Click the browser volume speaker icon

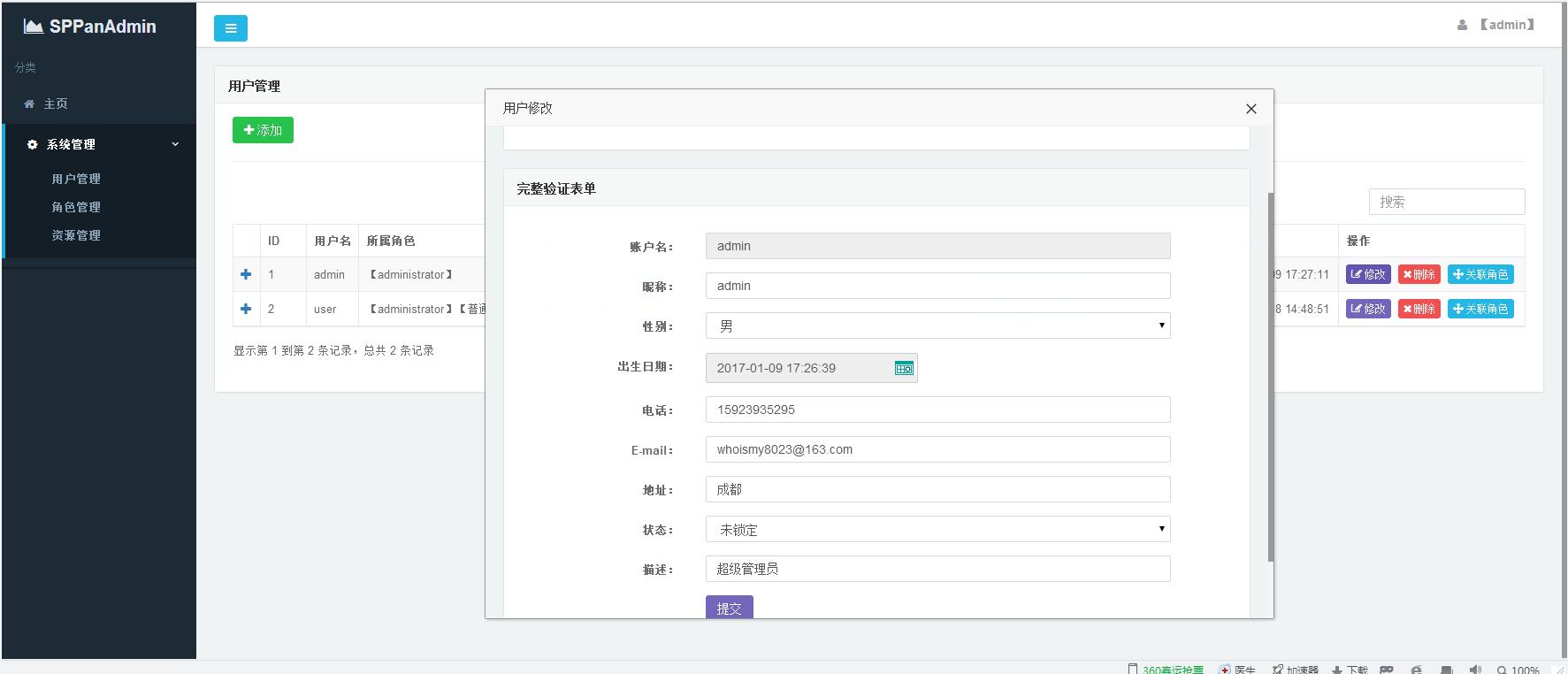[1475, 670]
